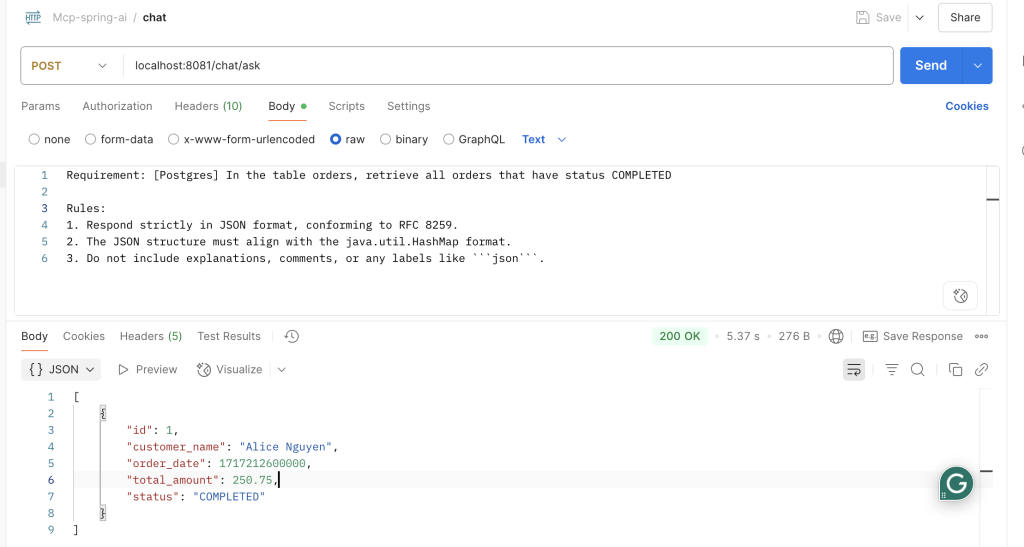Click the globe network icon
1024x547 pixels.
[836, 337]
